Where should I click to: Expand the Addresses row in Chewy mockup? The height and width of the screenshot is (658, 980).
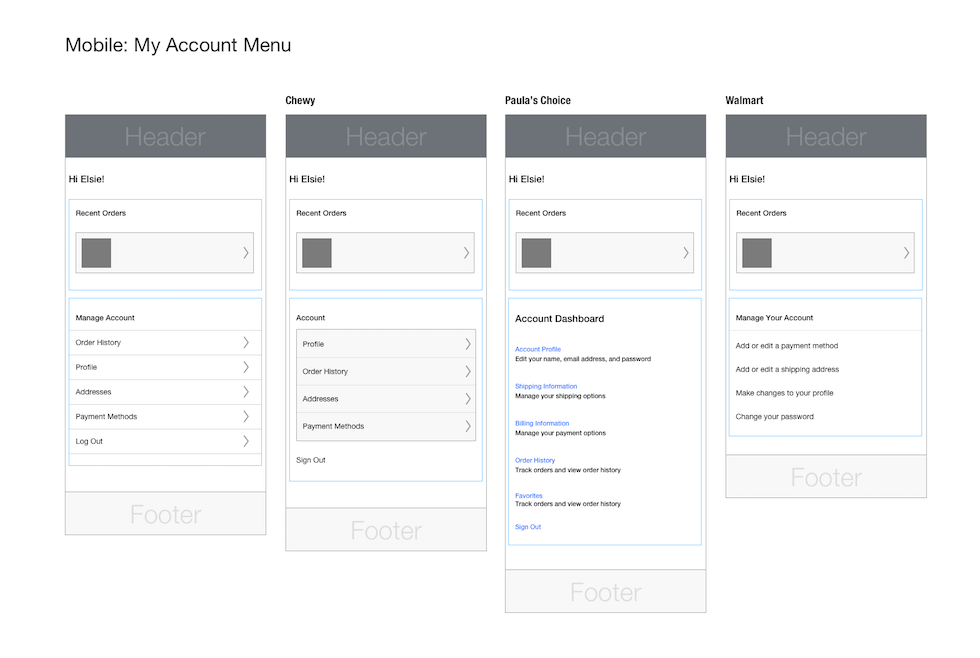point(467,399)
